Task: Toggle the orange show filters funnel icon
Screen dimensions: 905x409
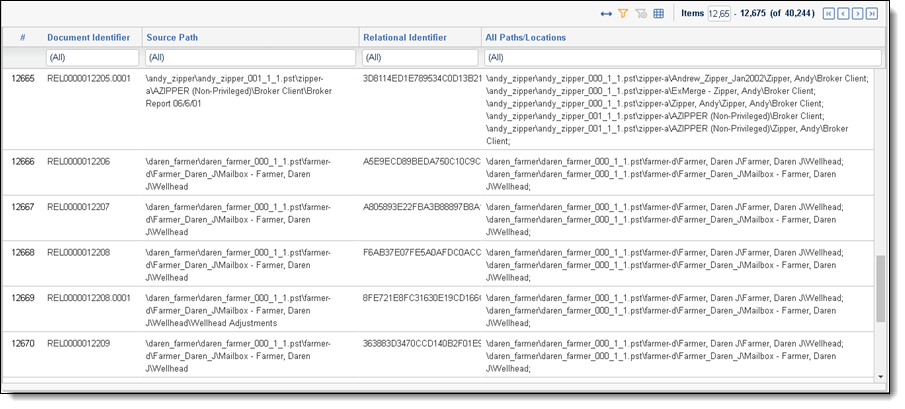Action: (x=623, y=14)
